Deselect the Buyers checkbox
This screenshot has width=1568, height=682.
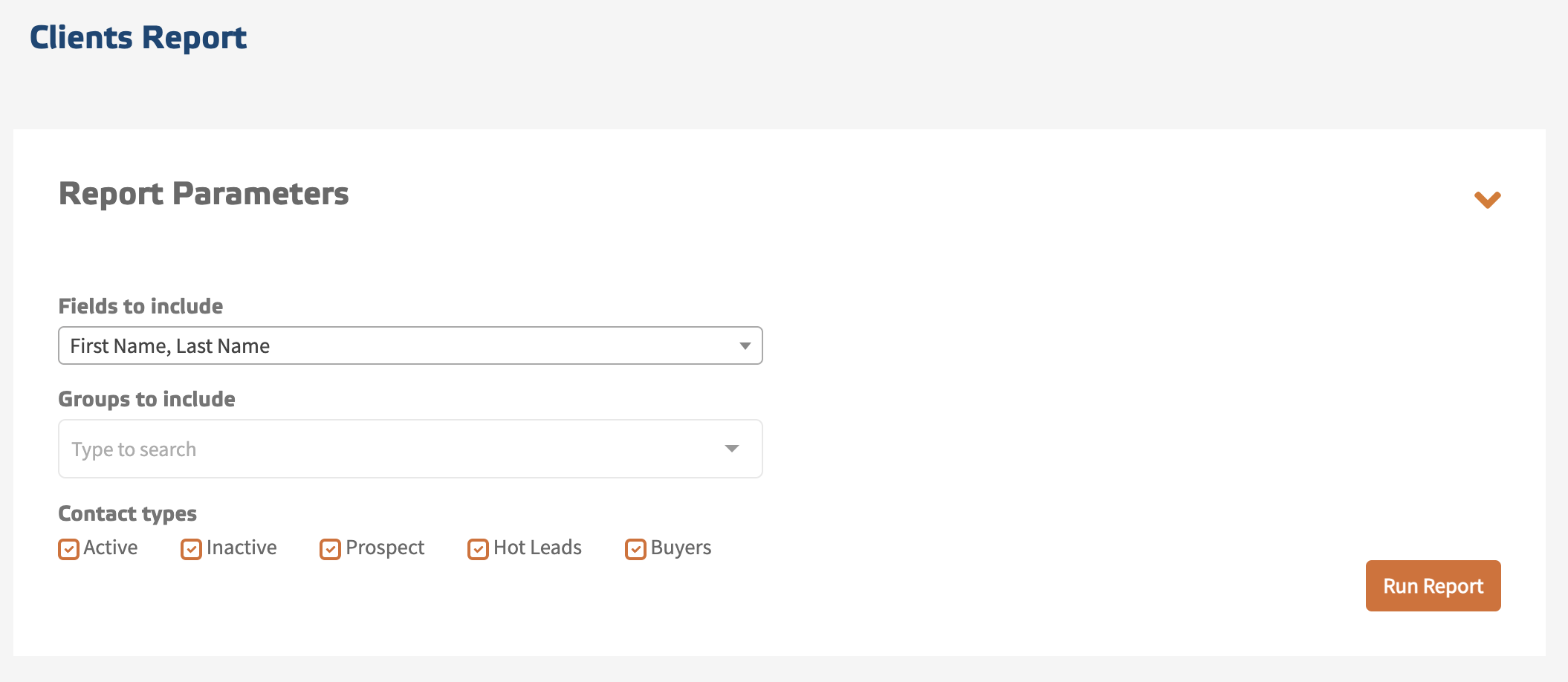[635, 549]
